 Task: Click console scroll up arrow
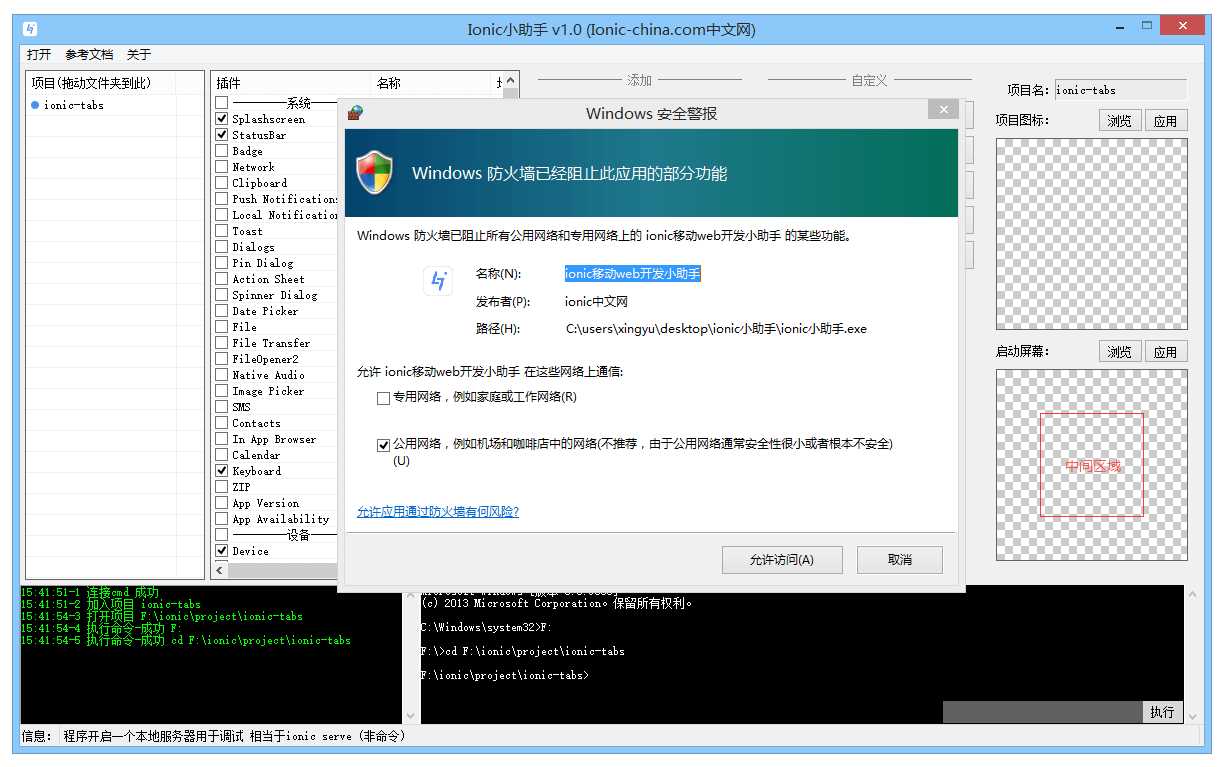1192,594
